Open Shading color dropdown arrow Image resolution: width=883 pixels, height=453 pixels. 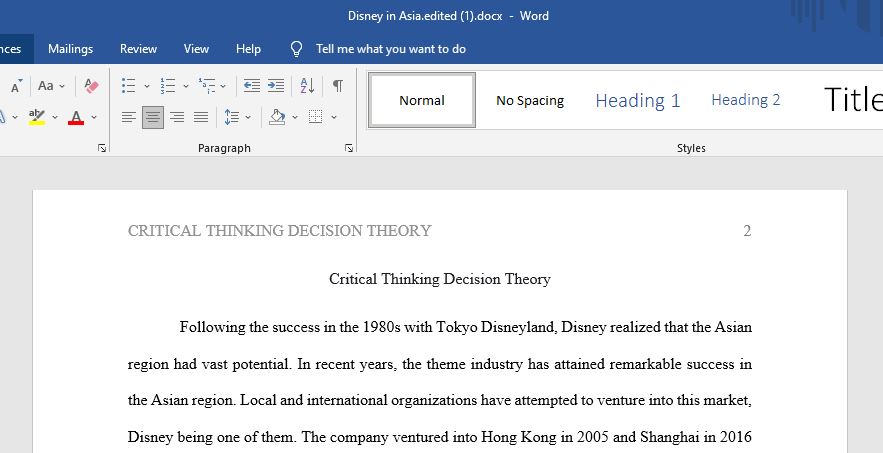(x=295, y=117)
